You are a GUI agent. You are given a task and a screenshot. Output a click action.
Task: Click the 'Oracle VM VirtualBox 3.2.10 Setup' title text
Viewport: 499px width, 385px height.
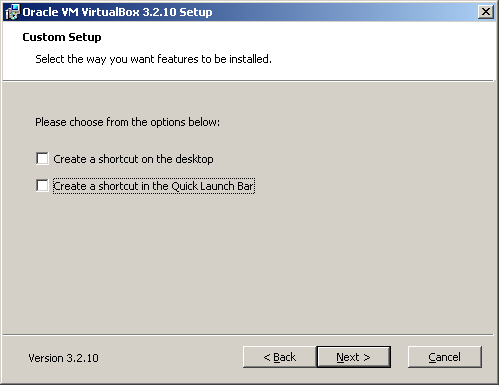(x=117, y=12)
